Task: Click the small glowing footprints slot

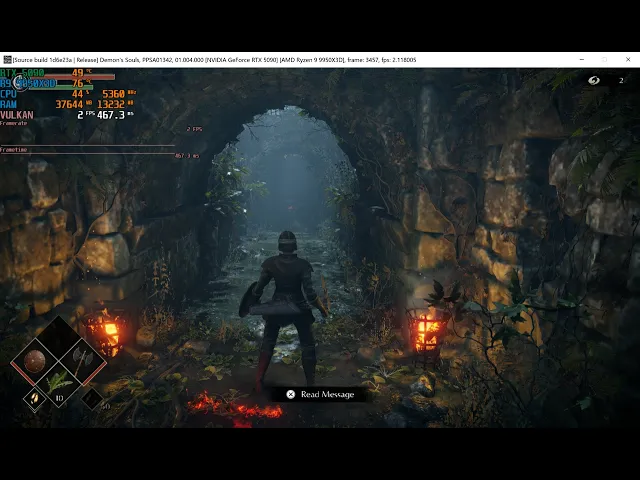Action: click(35, 399)
